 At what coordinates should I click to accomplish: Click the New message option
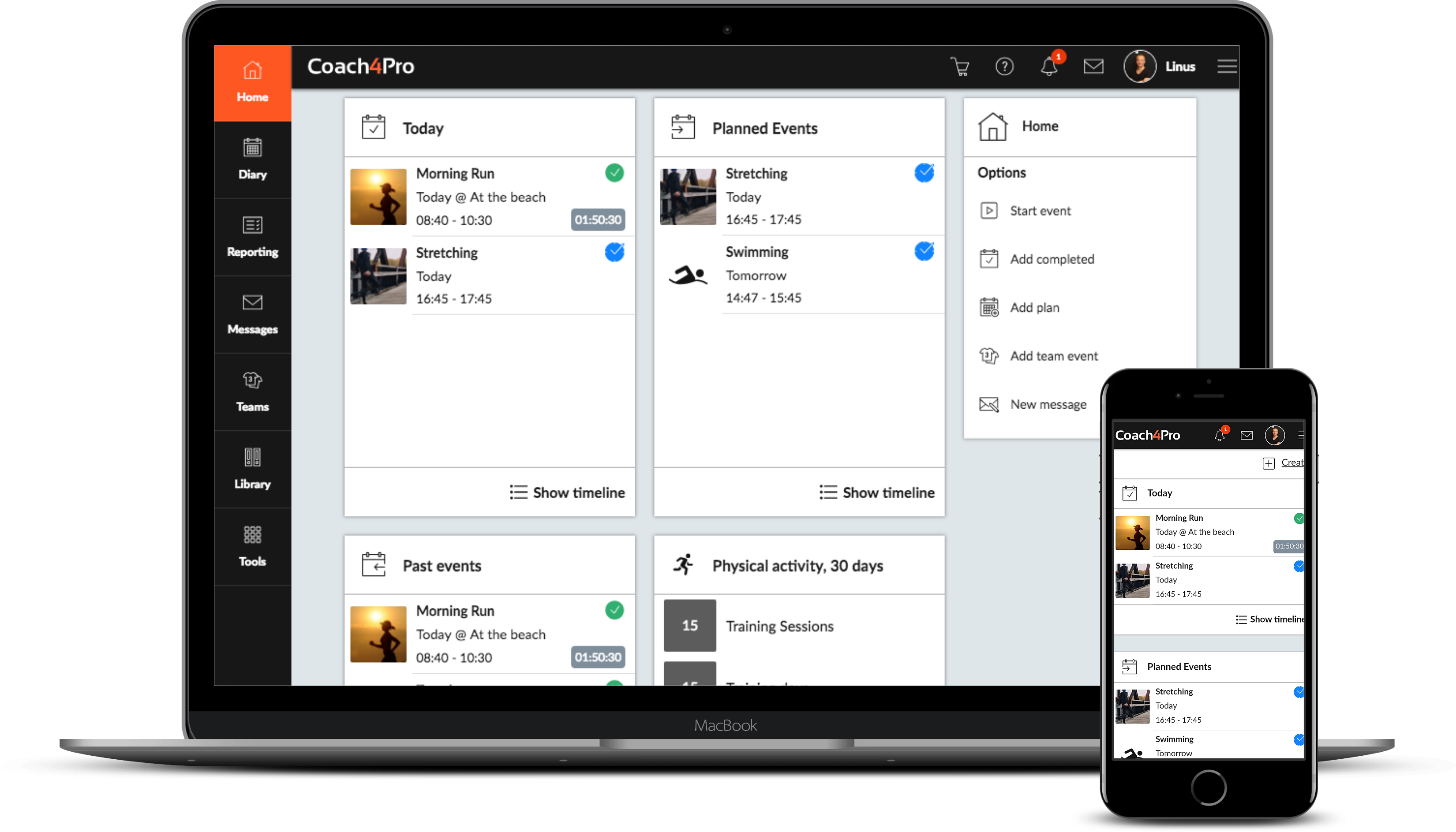1033,405
